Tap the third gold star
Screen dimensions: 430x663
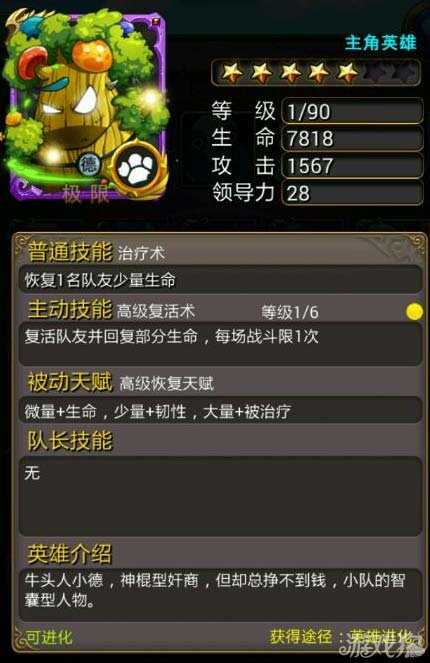click(291, 72)
